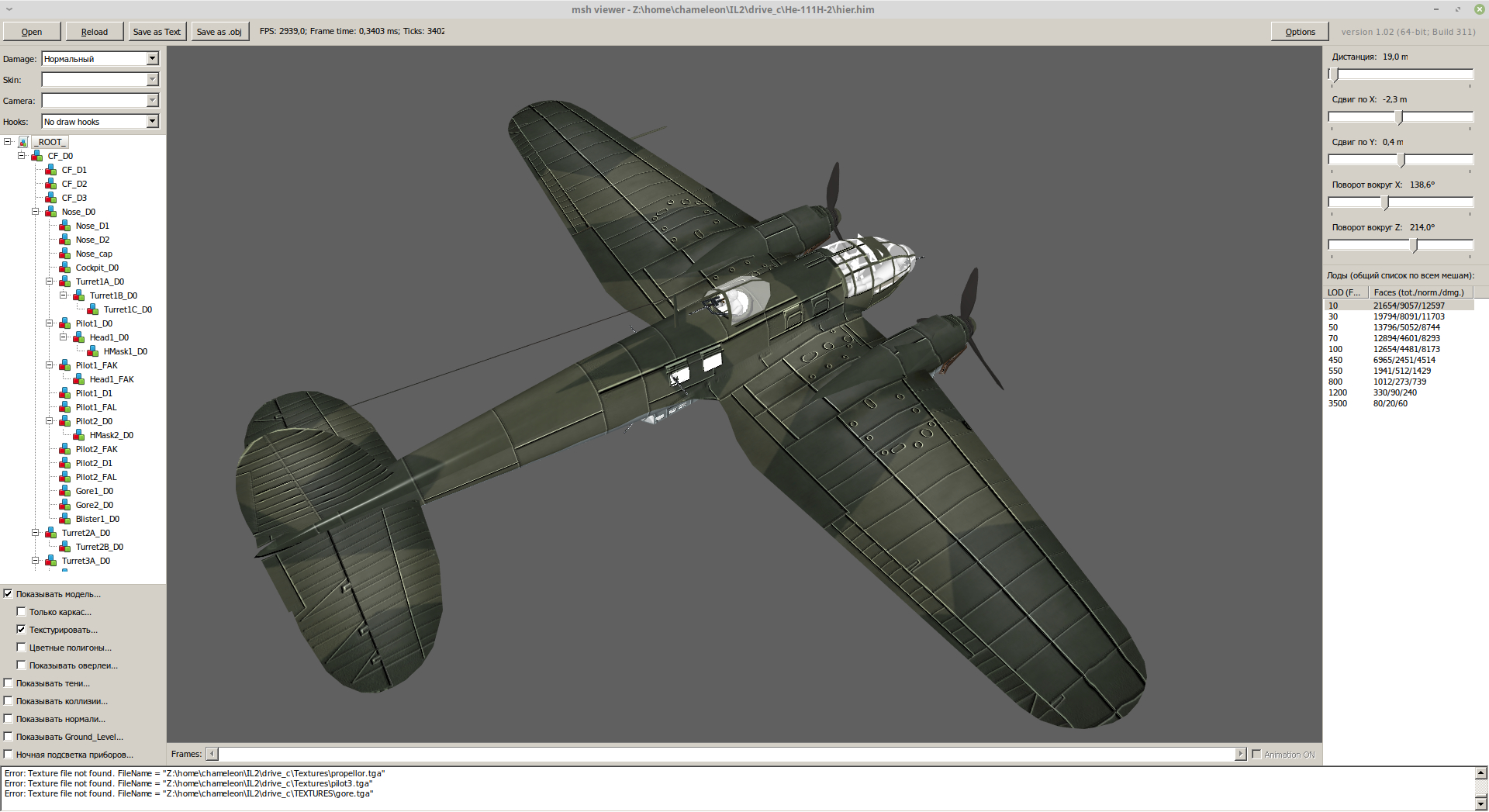Screen dimensions: 1489x812
Task: Open the Camera dropdown
Action: [x=153, y=101]
